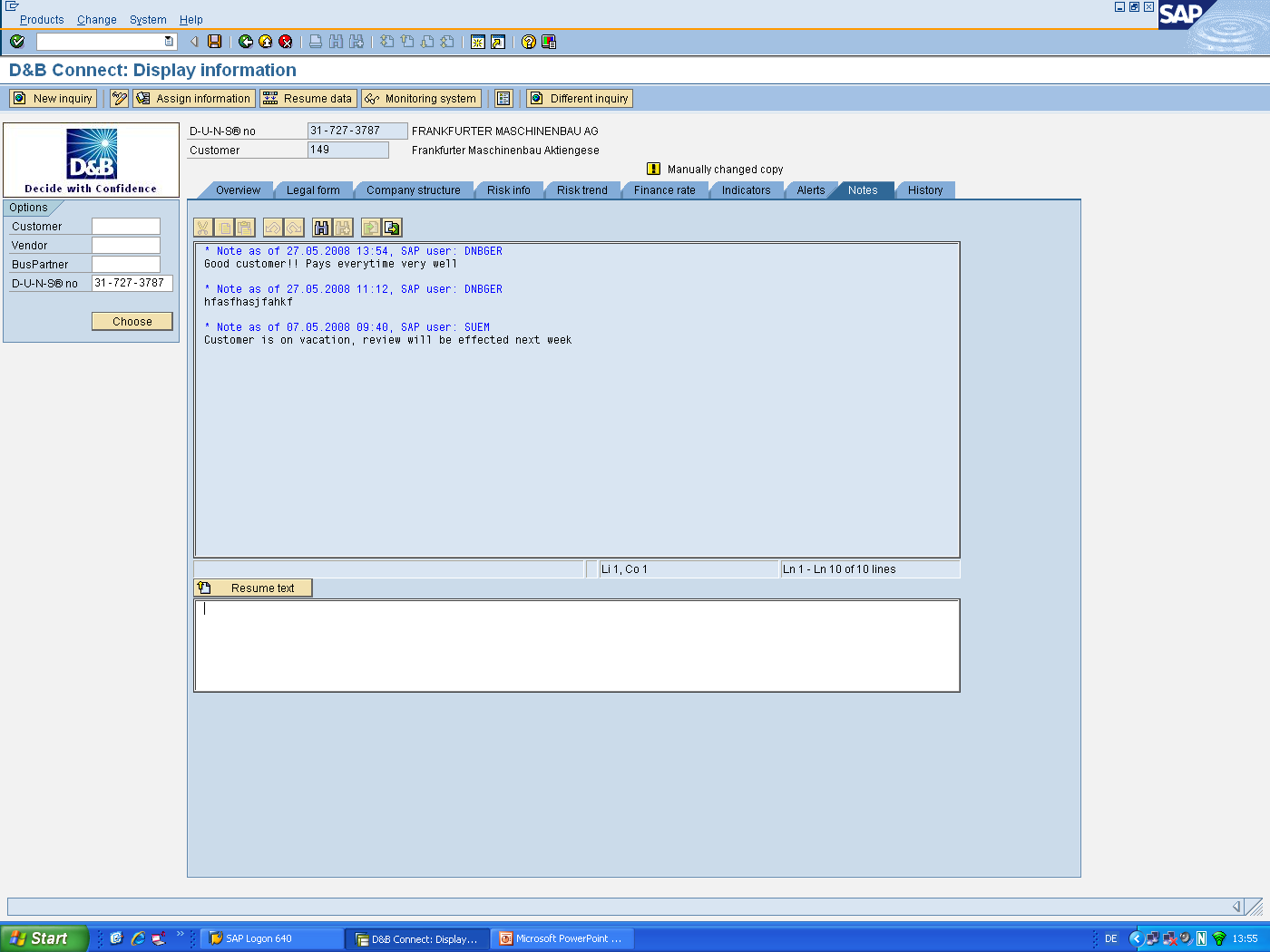The image size is (1270, 952).
Task: Click the Assign information button
Action: (193, 99)
